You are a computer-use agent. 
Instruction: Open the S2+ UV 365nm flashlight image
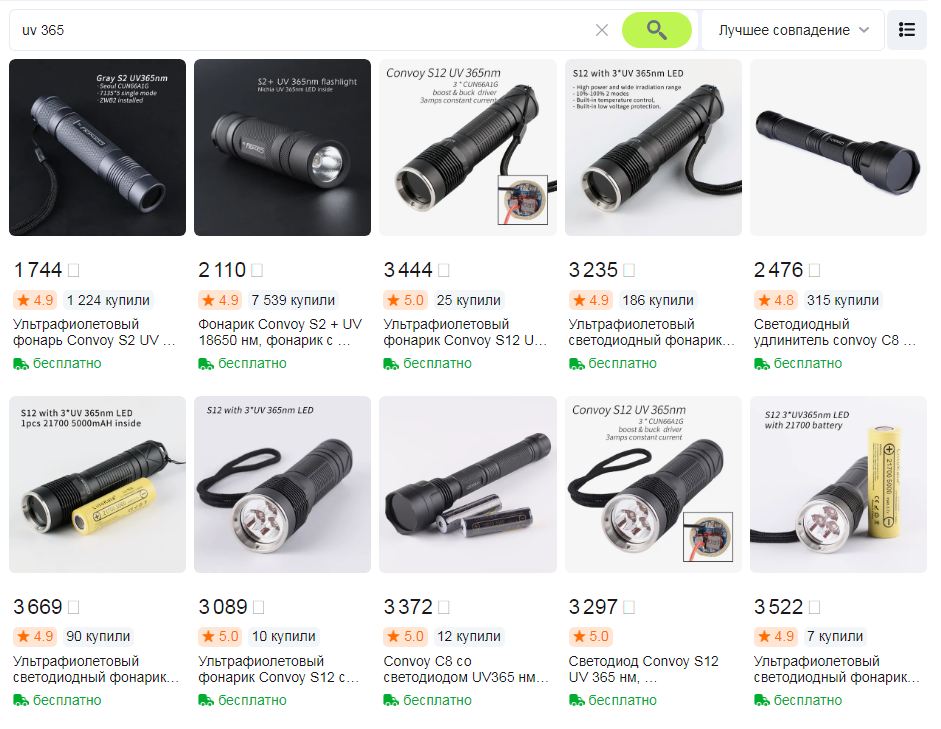tap(282, 147)
